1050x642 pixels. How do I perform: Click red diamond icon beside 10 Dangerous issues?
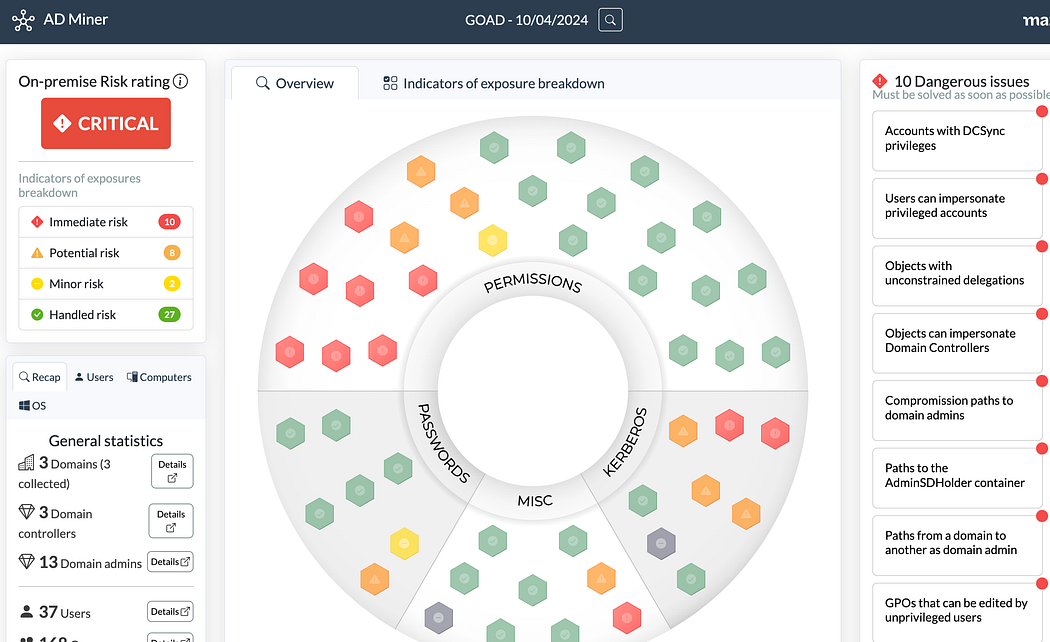880,81
